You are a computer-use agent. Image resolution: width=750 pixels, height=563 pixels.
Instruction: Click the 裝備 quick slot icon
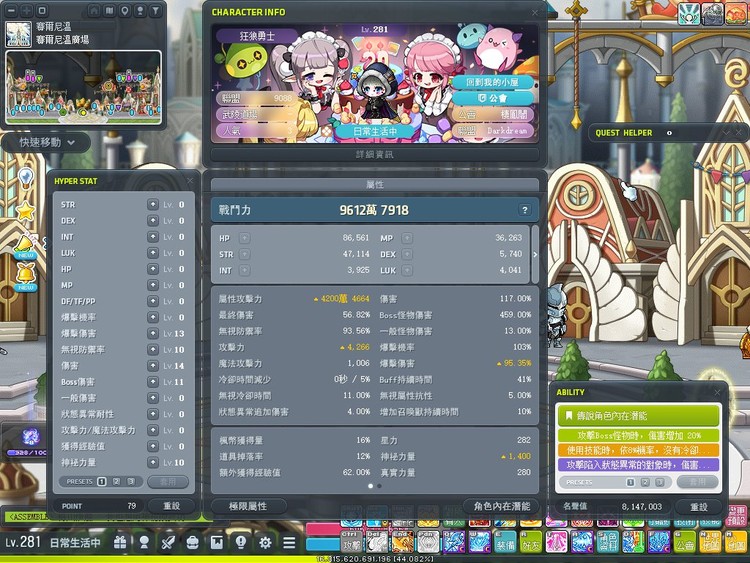(x=505, y=541)
